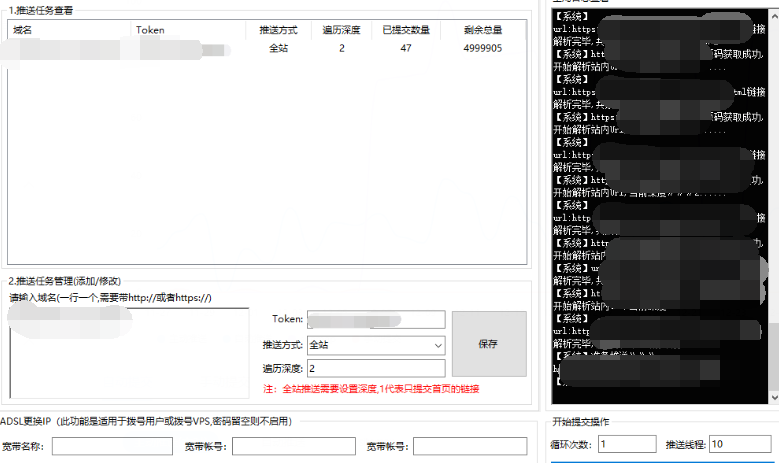779x463 pixels.
Task: Click the 剩余总量 column header
Action: [483, 30]
